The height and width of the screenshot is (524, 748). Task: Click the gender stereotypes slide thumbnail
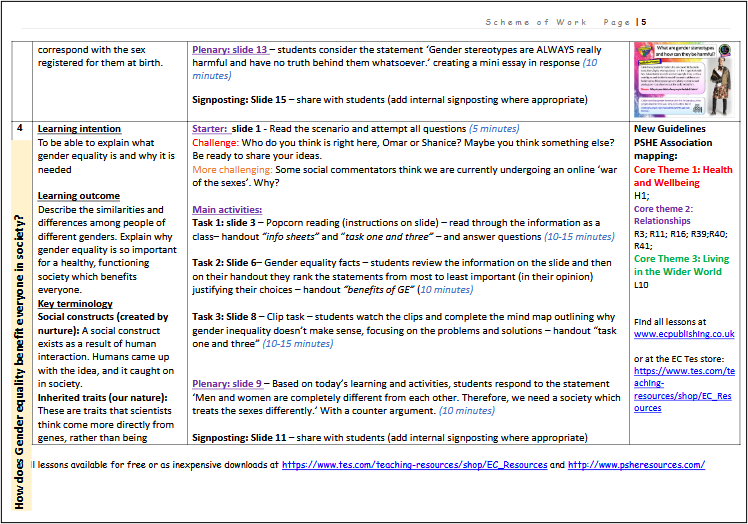click(684, 80)
